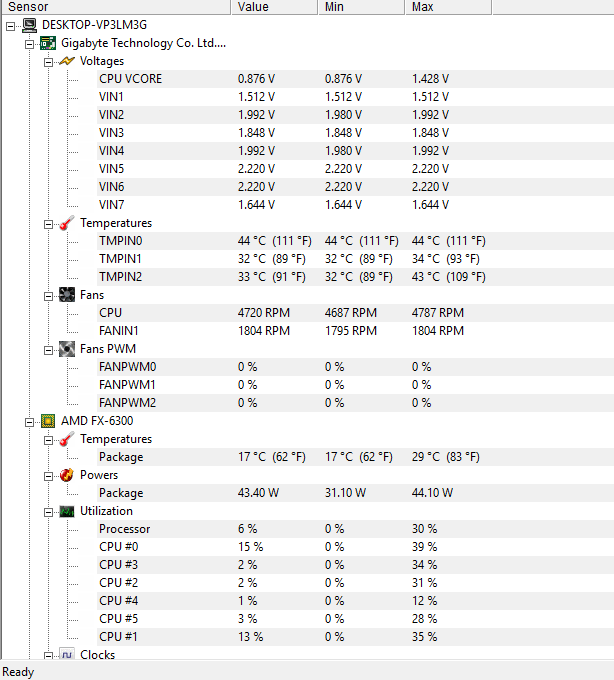Click the Max column header
This screenshot has width=614, height=680.
(x=448, y=7)
